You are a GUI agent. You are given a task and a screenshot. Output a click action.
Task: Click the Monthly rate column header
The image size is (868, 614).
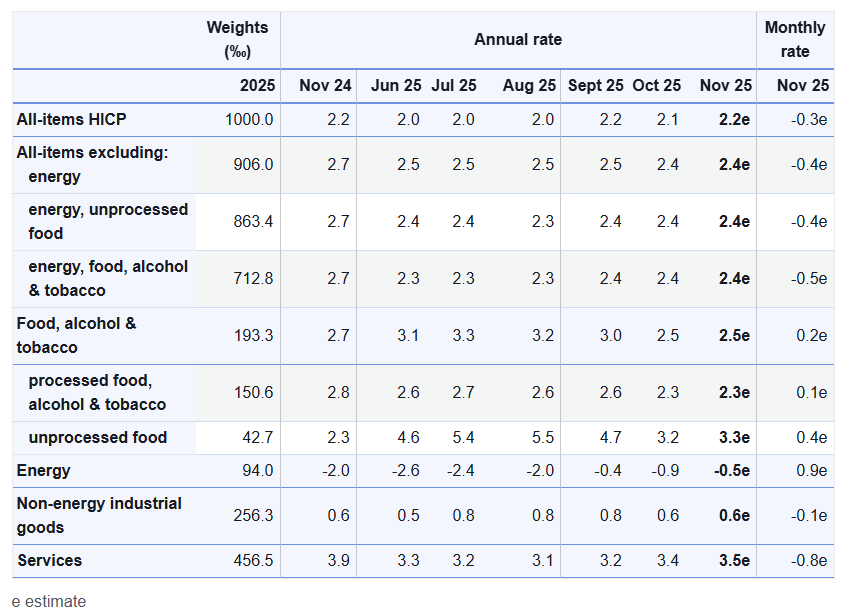pos(795,40)
